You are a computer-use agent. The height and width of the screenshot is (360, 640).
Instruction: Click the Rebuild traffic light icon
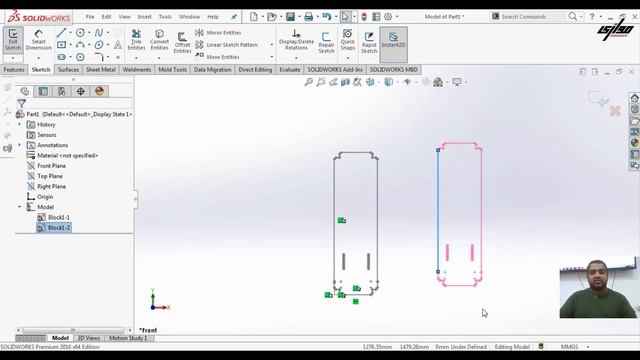coord(364,17)
